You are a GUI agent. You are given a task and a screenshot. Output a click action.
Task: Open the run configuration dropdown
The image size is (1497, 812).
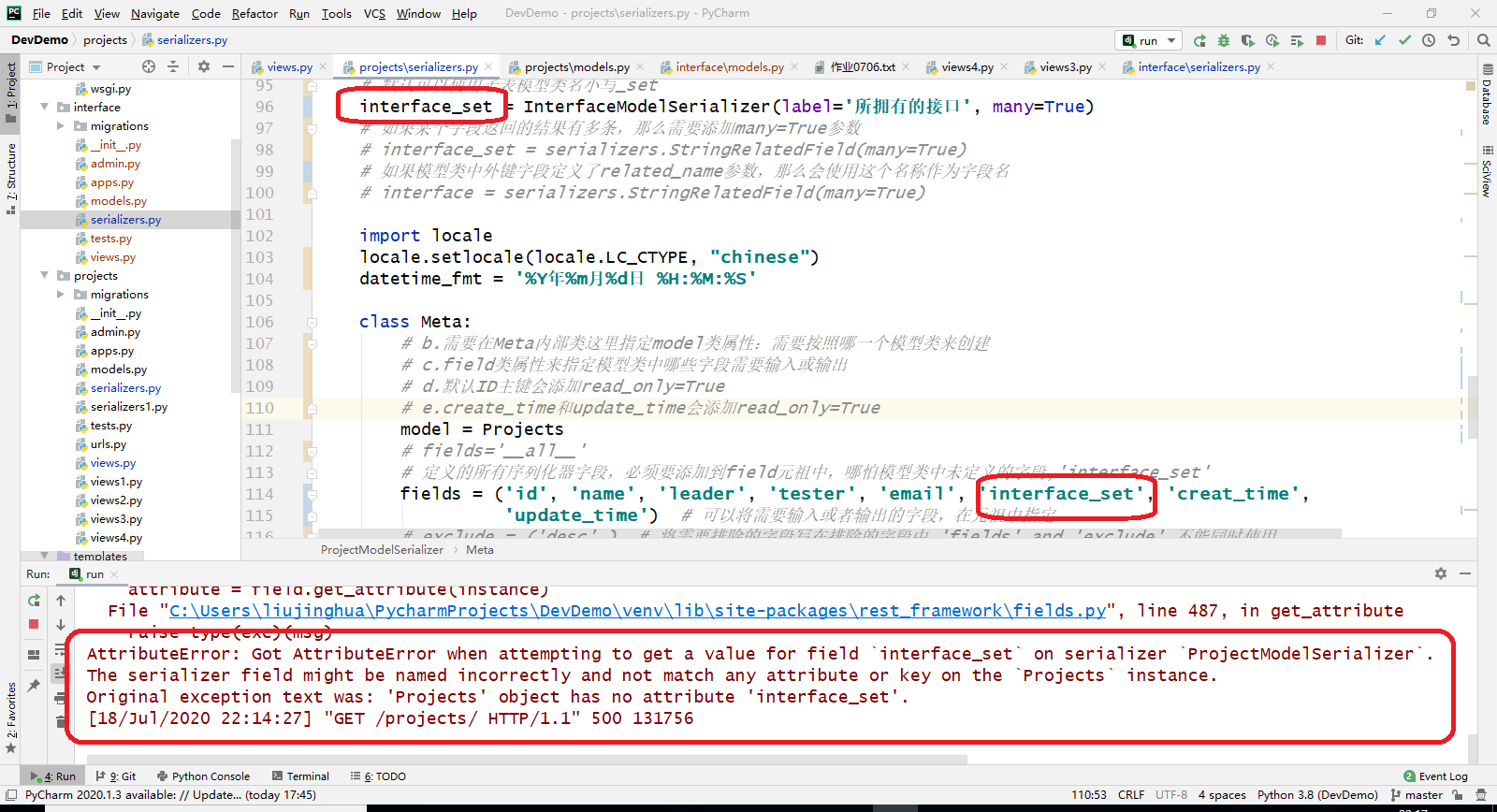tap(1148, 40)
